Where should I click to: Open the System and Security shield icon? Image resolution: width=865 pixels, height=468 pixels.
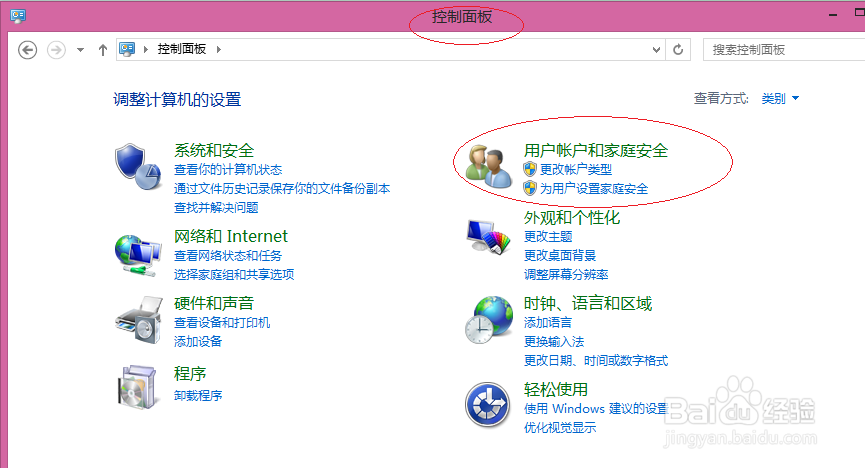(138, 167)
